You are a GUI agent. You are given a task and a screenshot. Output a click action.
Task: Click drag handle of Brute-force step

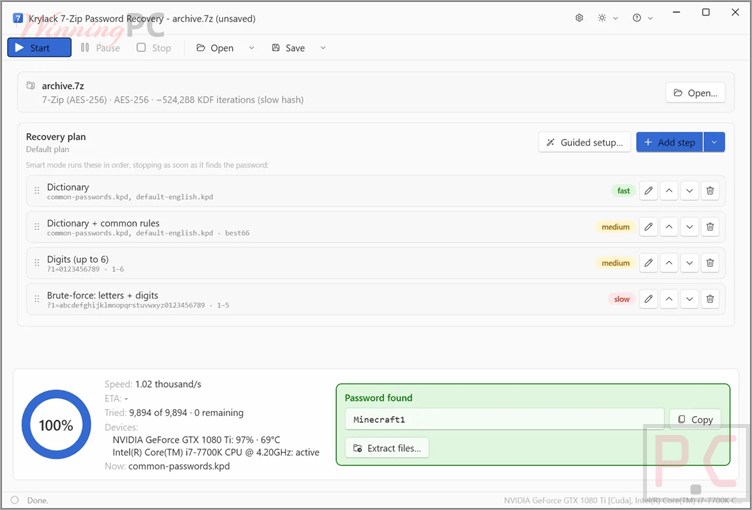pyautogui.click(x=37, y=299)
